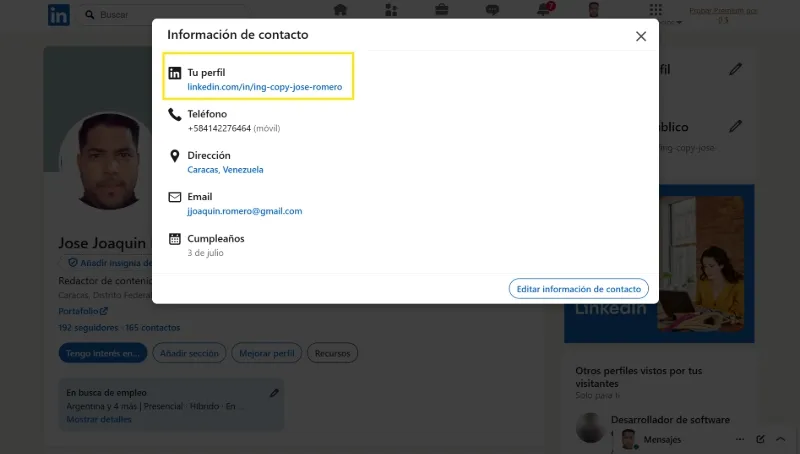Focus the Buscar search field
This screenshot has height=454, width=800.
point(163,15)
